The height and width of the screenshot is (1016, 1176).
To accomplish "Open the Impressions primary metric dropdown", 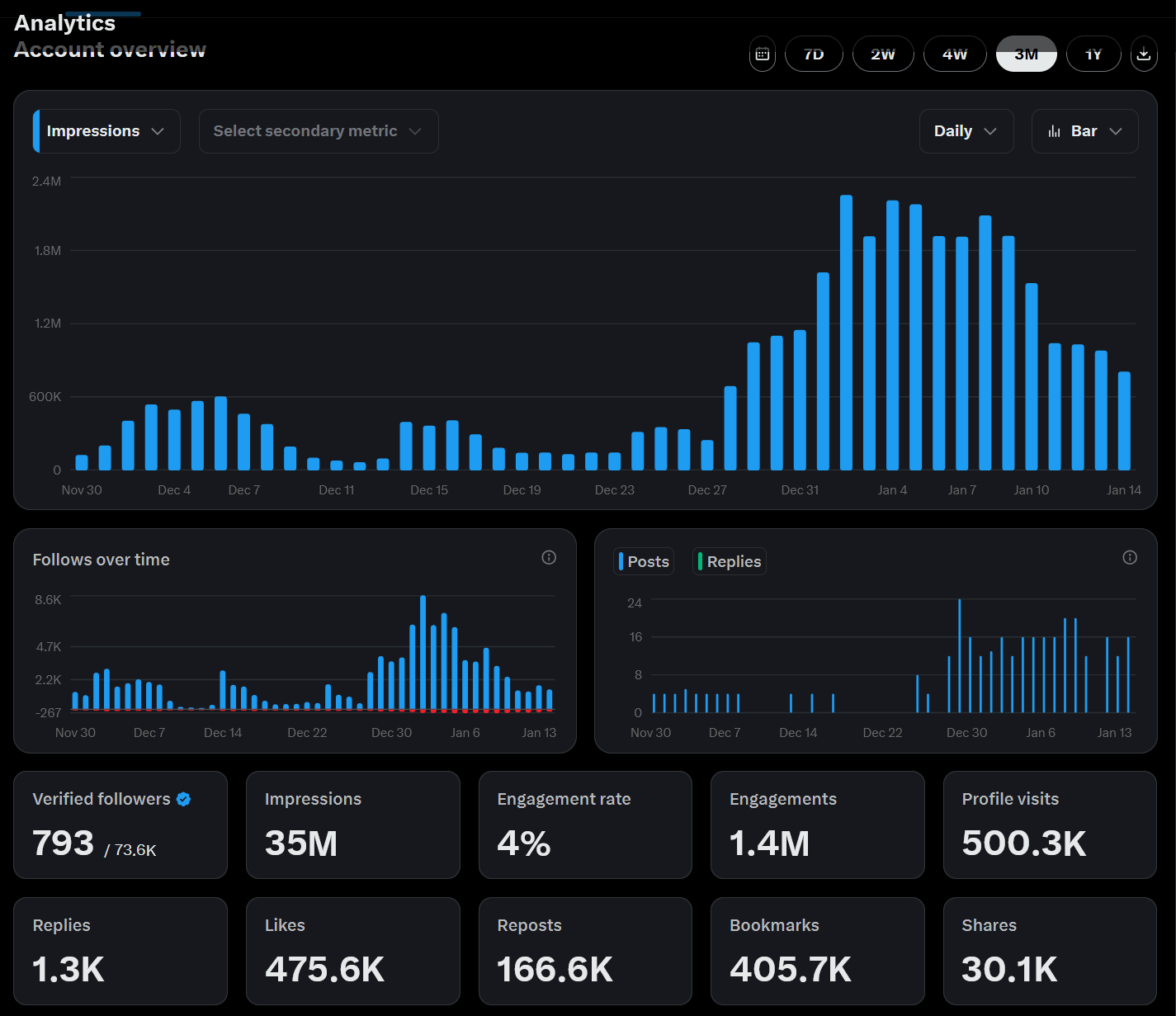I will point(106,131).
